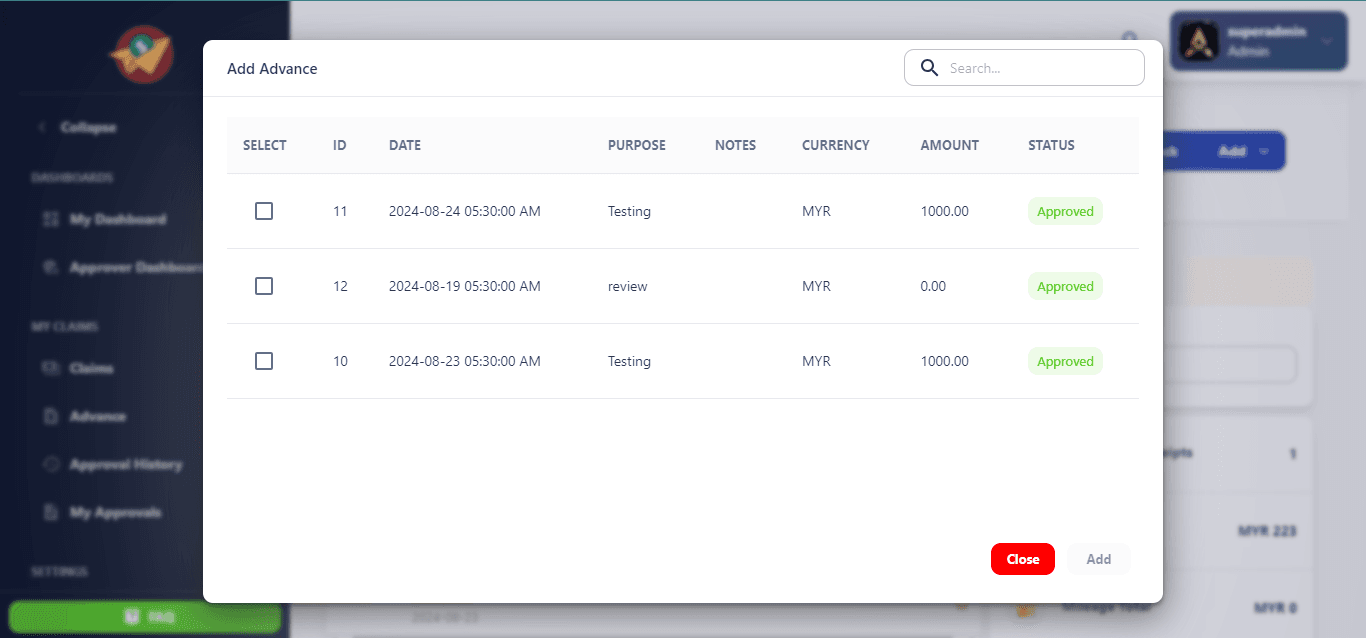
Task: Click the Approval History clock icon
Action: pos(51,464)
